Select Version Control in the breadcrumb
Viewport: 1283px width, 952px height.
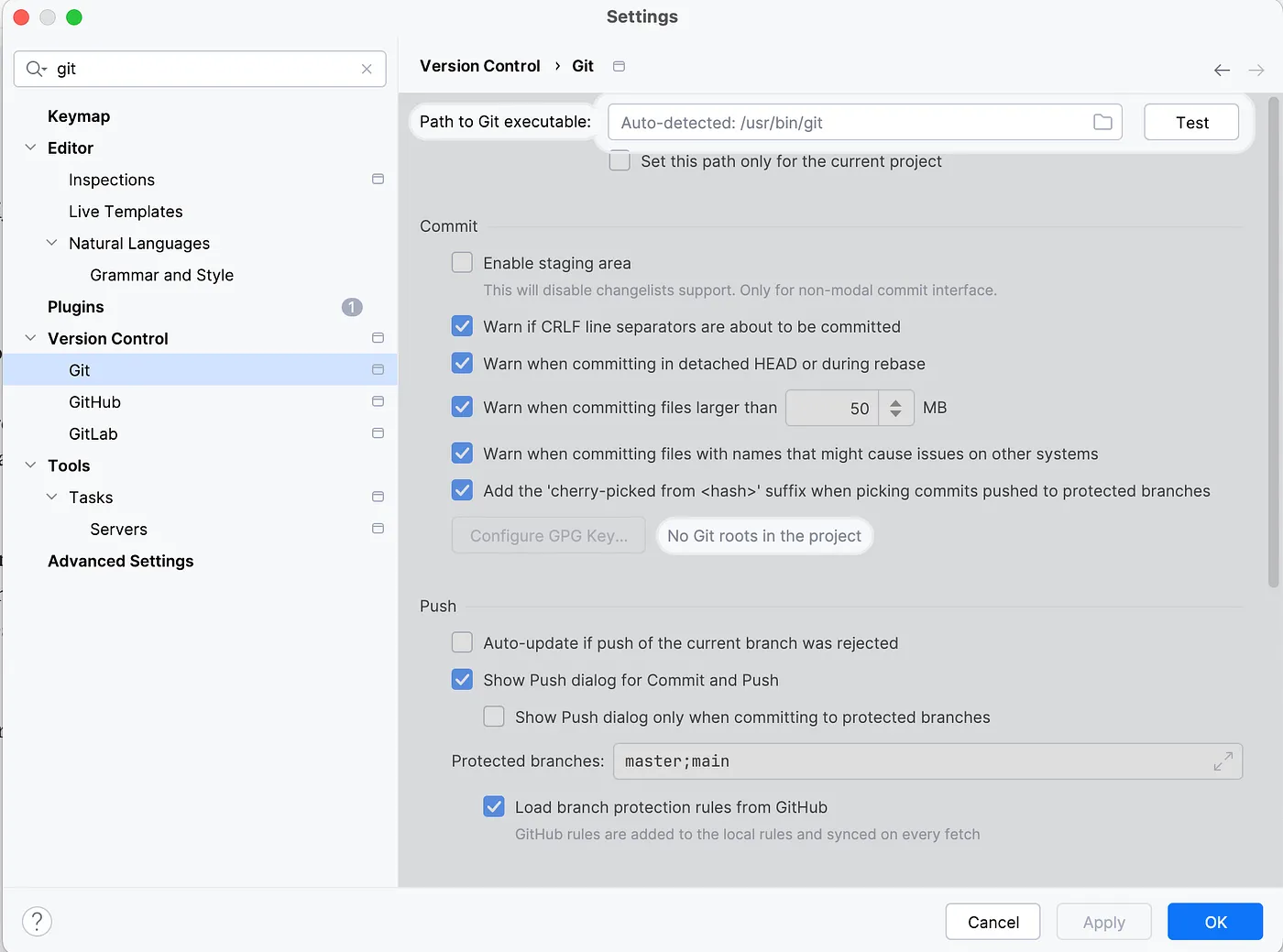[479, 65]
